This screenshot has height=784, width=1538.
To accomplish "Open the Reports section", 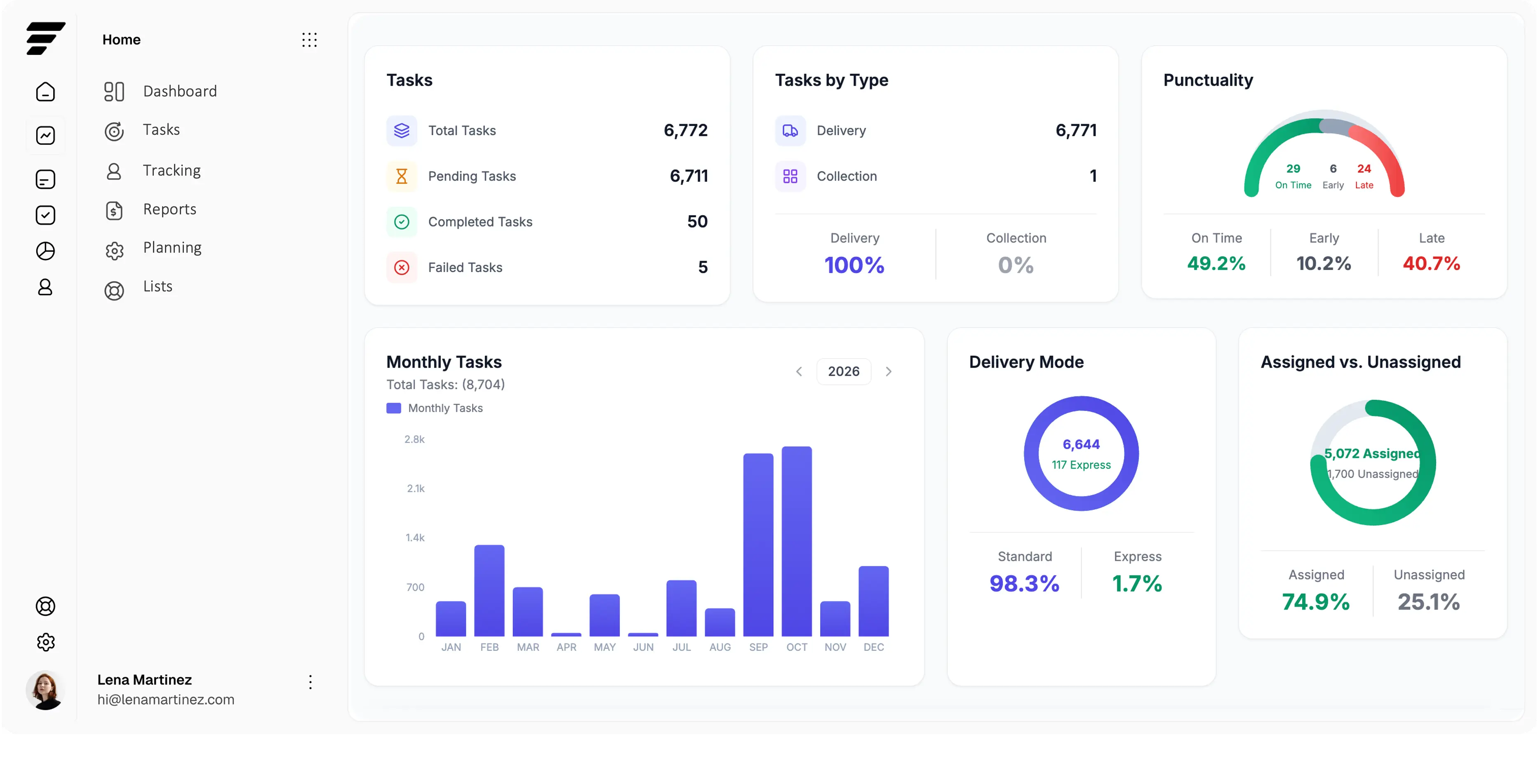I will tap(169, 209).
